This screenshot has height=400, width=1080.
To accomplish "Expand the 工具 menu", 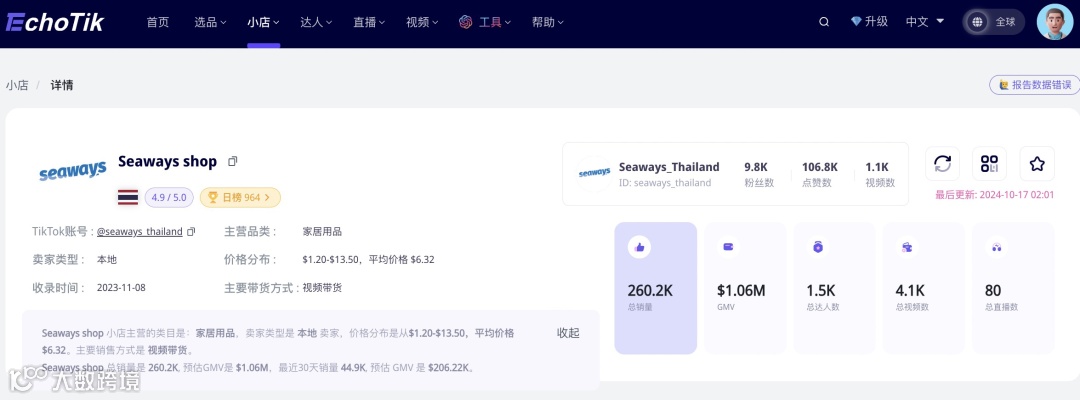I will (486, 22).
